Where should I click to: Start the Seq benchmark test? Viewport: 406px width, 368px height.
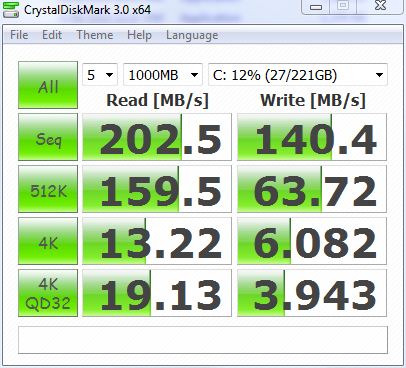pos(48,137)
